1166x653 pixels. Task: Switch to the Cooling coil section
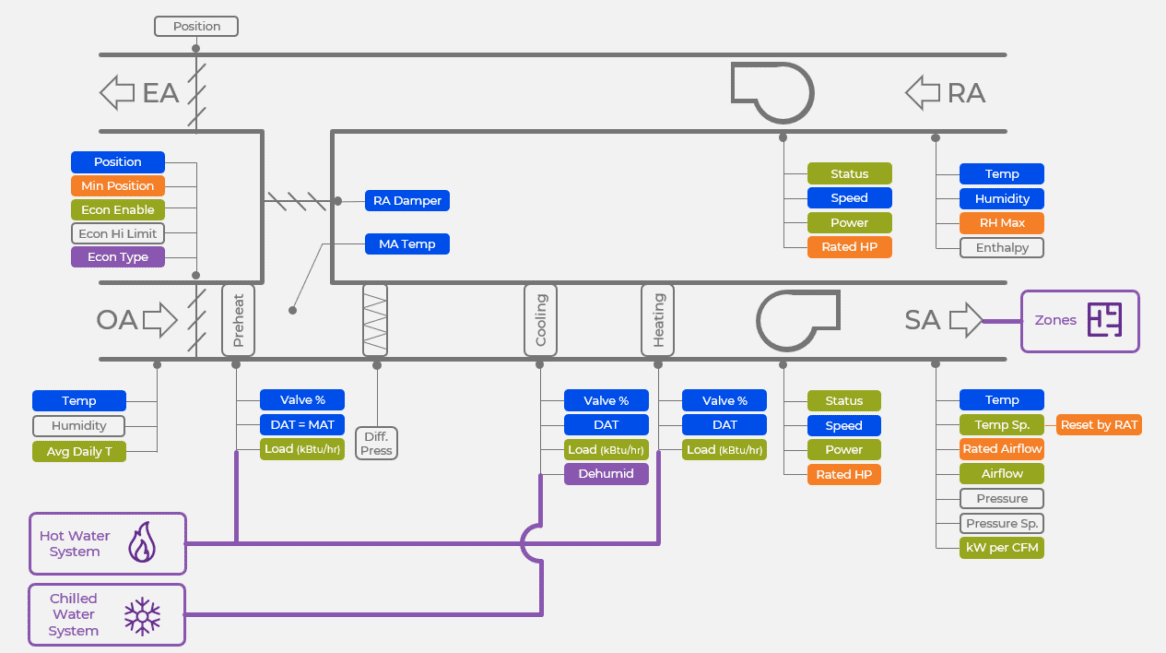[x=540, y=320]
